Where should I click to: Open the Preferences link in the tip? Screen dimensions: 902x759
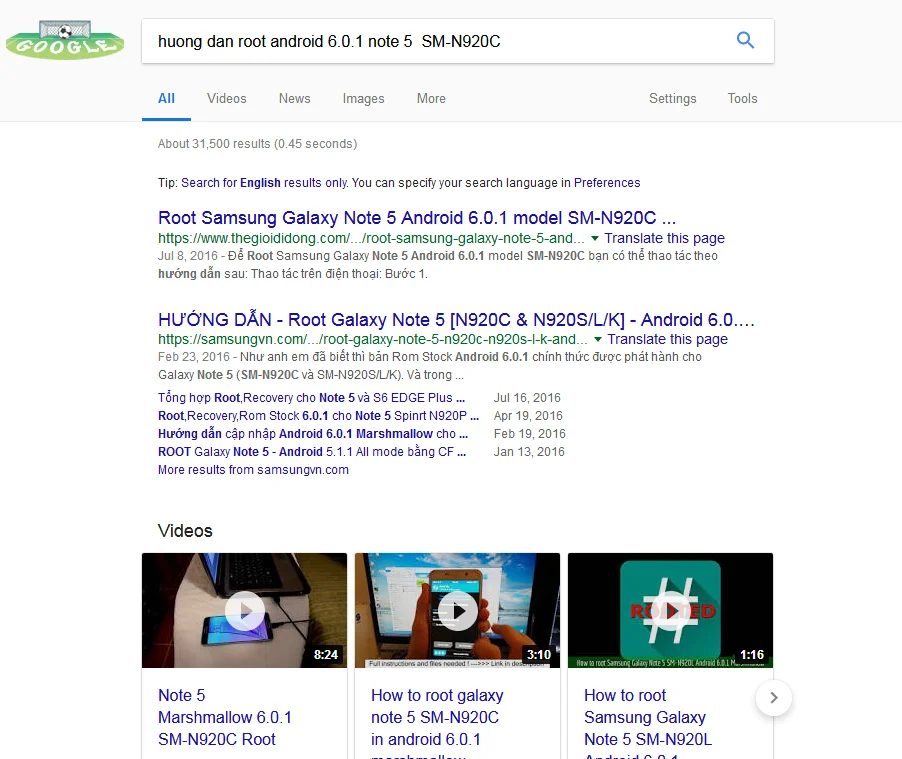click(x=607, y=183)
